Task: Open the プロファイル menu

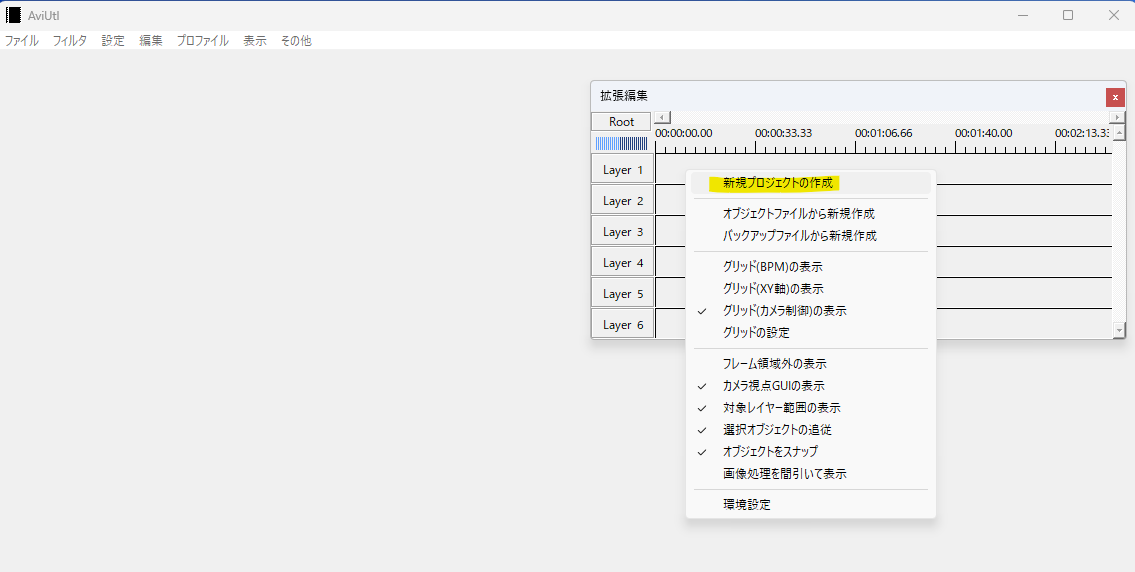Action: [203, 41]
